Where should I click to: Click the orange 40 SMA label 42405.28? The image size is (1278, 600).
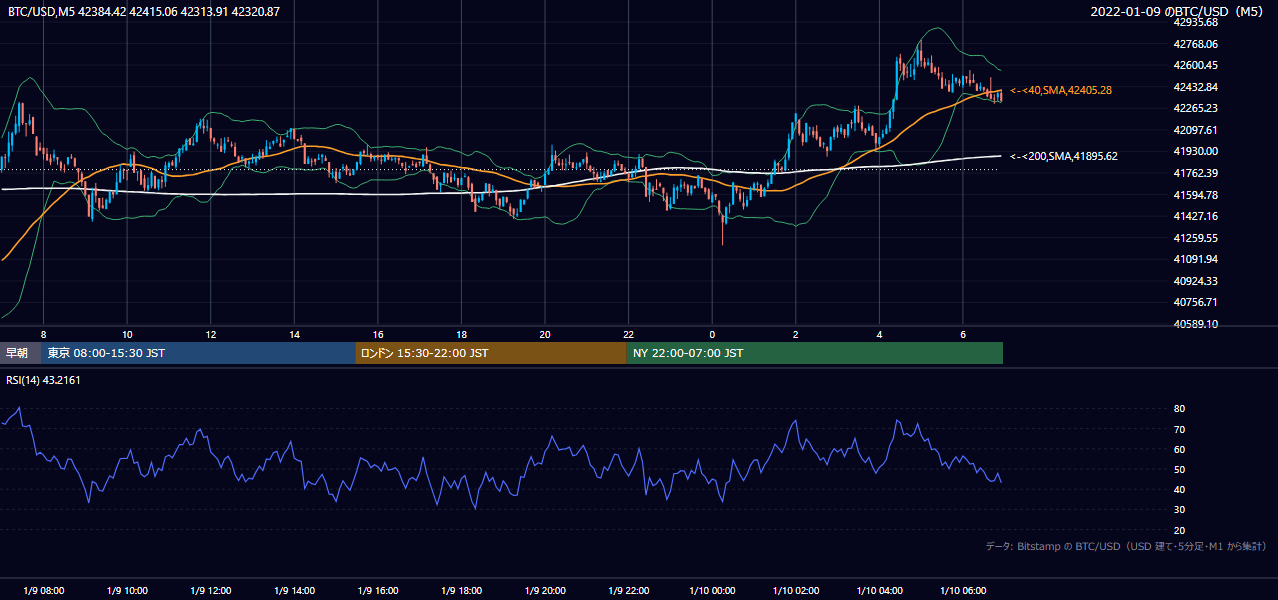[1060, 90]
